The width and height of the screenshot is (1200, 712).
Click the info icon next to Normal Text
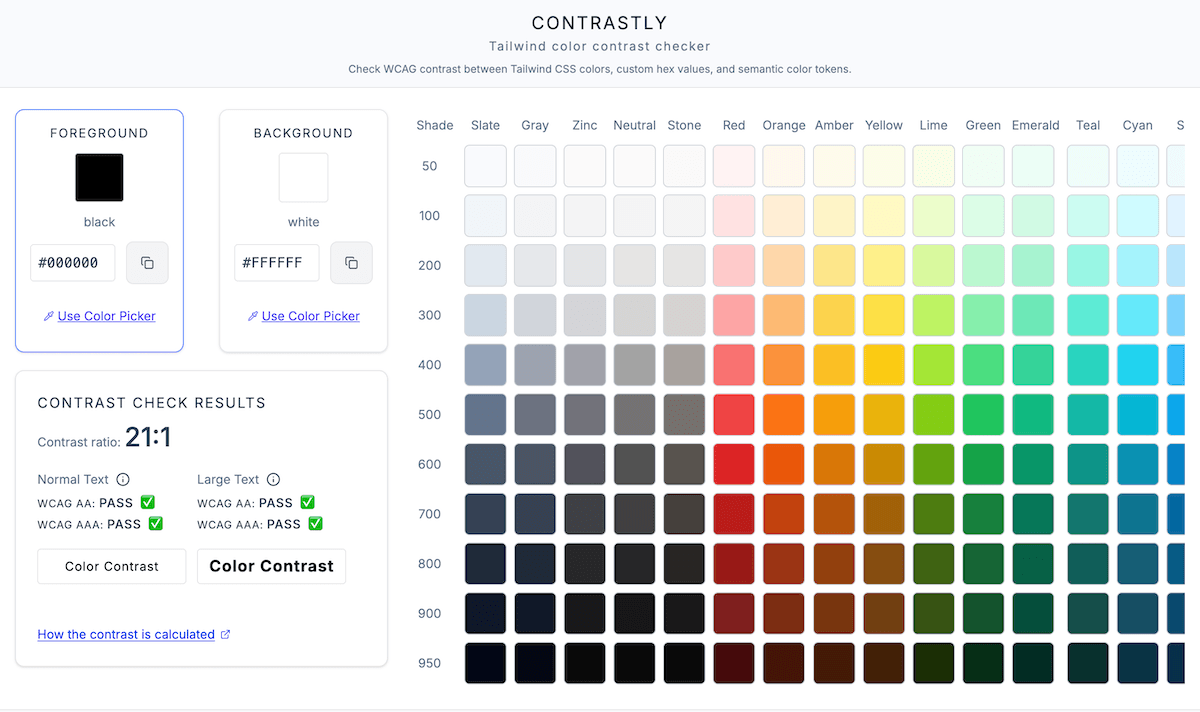[123, 480]
